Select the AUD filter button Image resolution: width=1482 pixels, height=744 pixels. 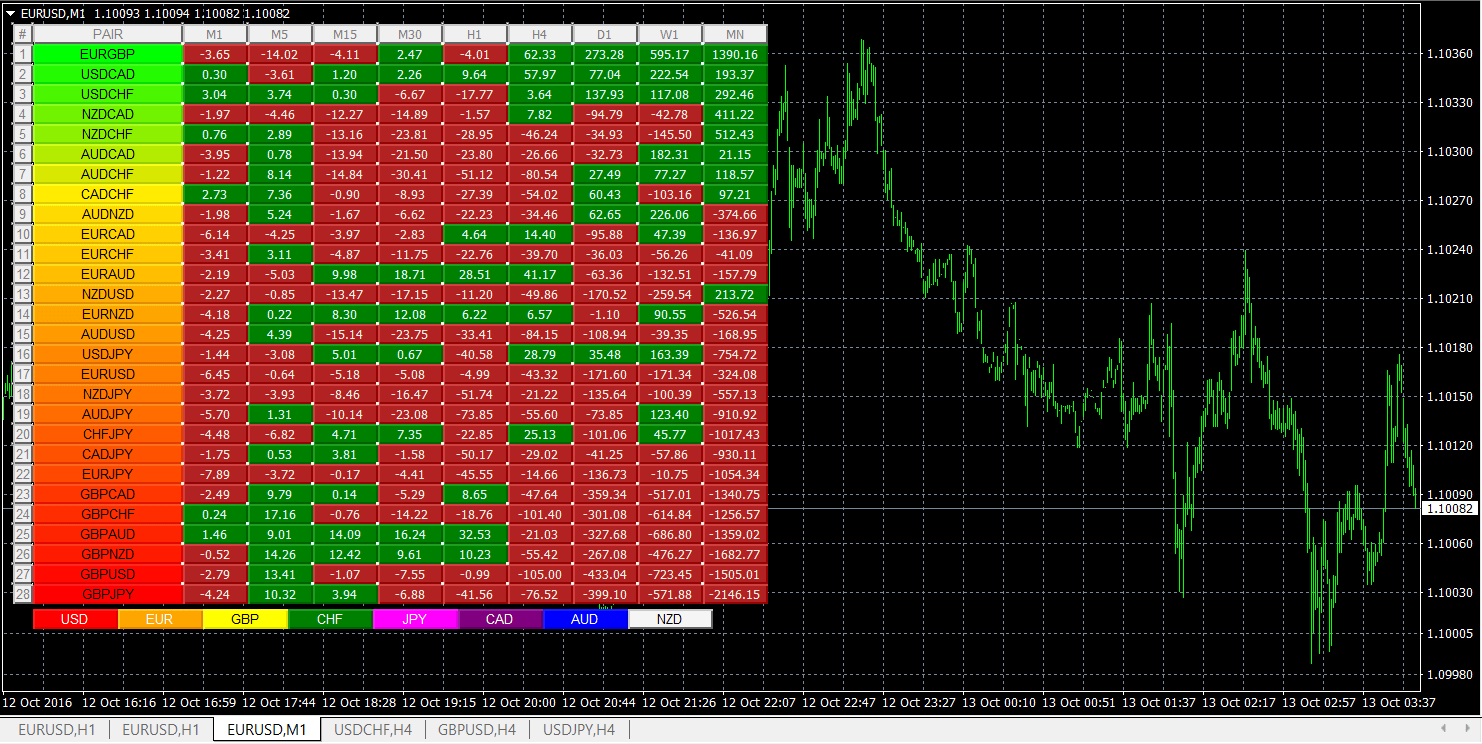(583, 618)
